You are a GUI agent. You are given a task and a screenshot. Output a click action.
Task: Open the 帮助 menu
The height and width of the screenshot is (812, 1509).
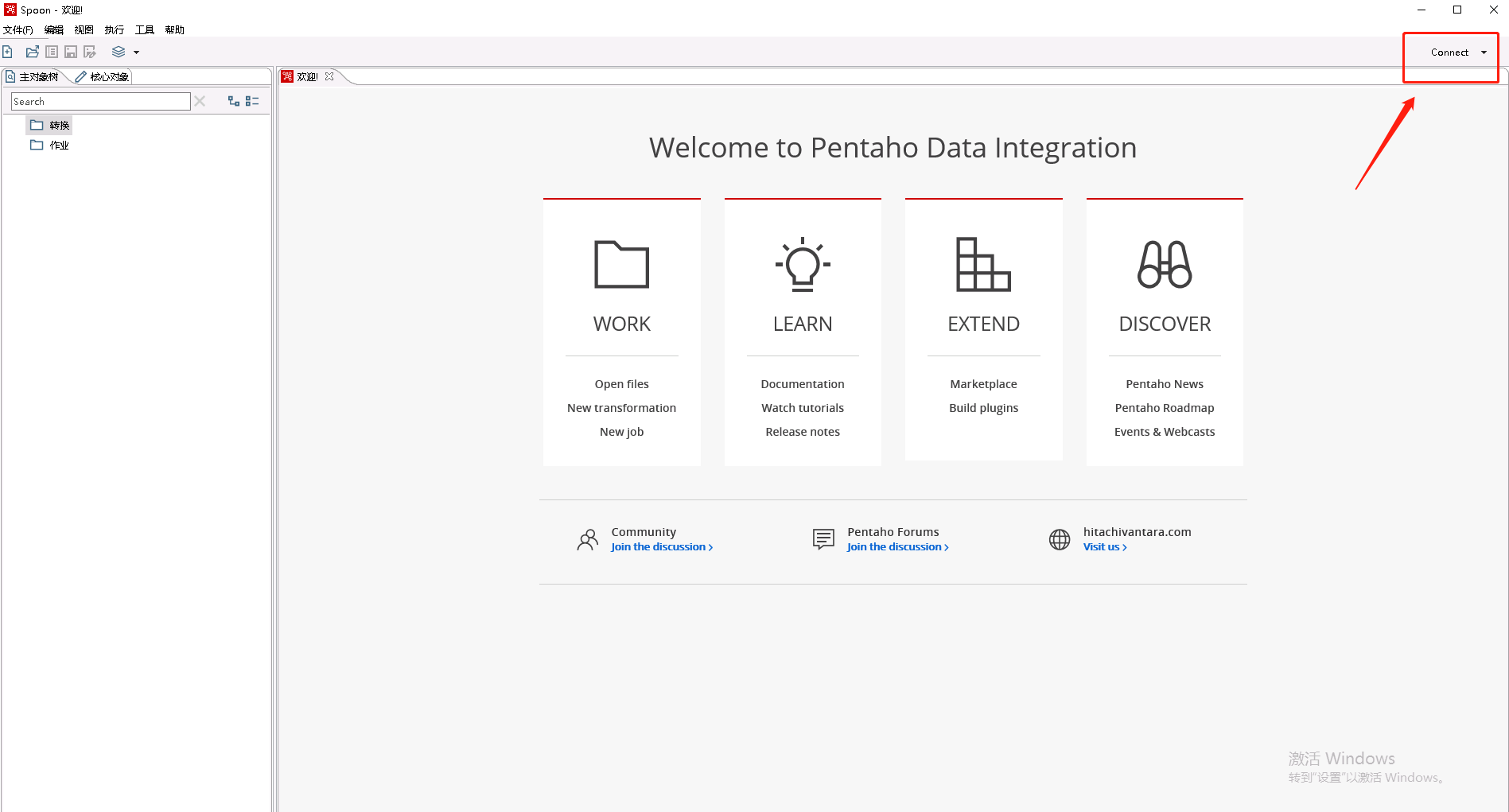pyautogui.click(x=175, y=29)
